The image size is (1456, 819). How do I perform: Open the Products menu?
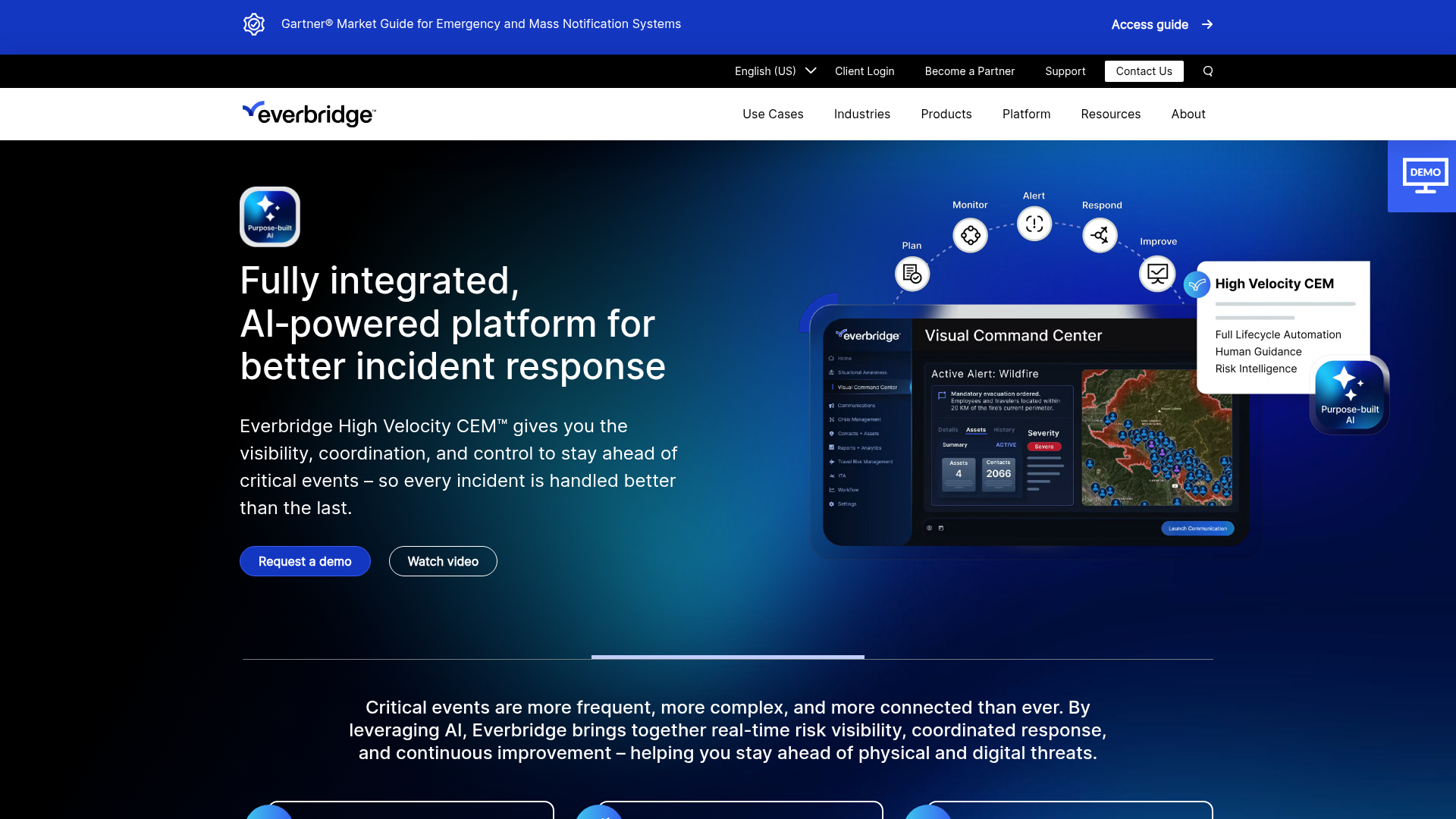(x=946, y=114)
